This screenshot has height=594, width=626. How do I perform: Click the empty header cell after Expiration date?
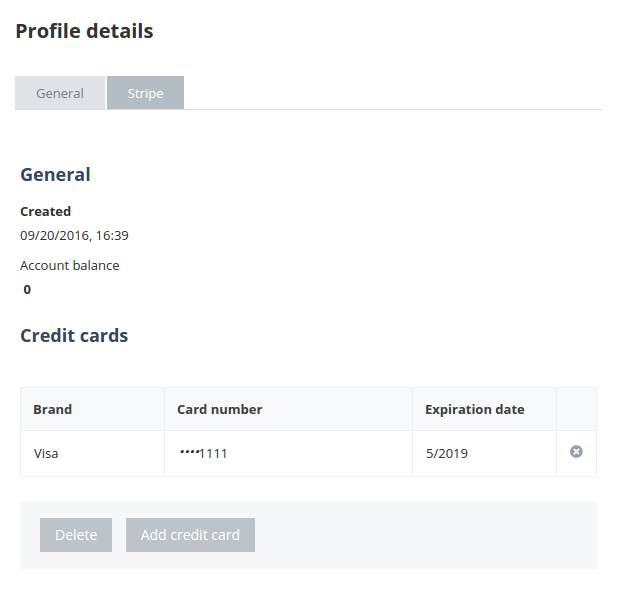[576, 409]
